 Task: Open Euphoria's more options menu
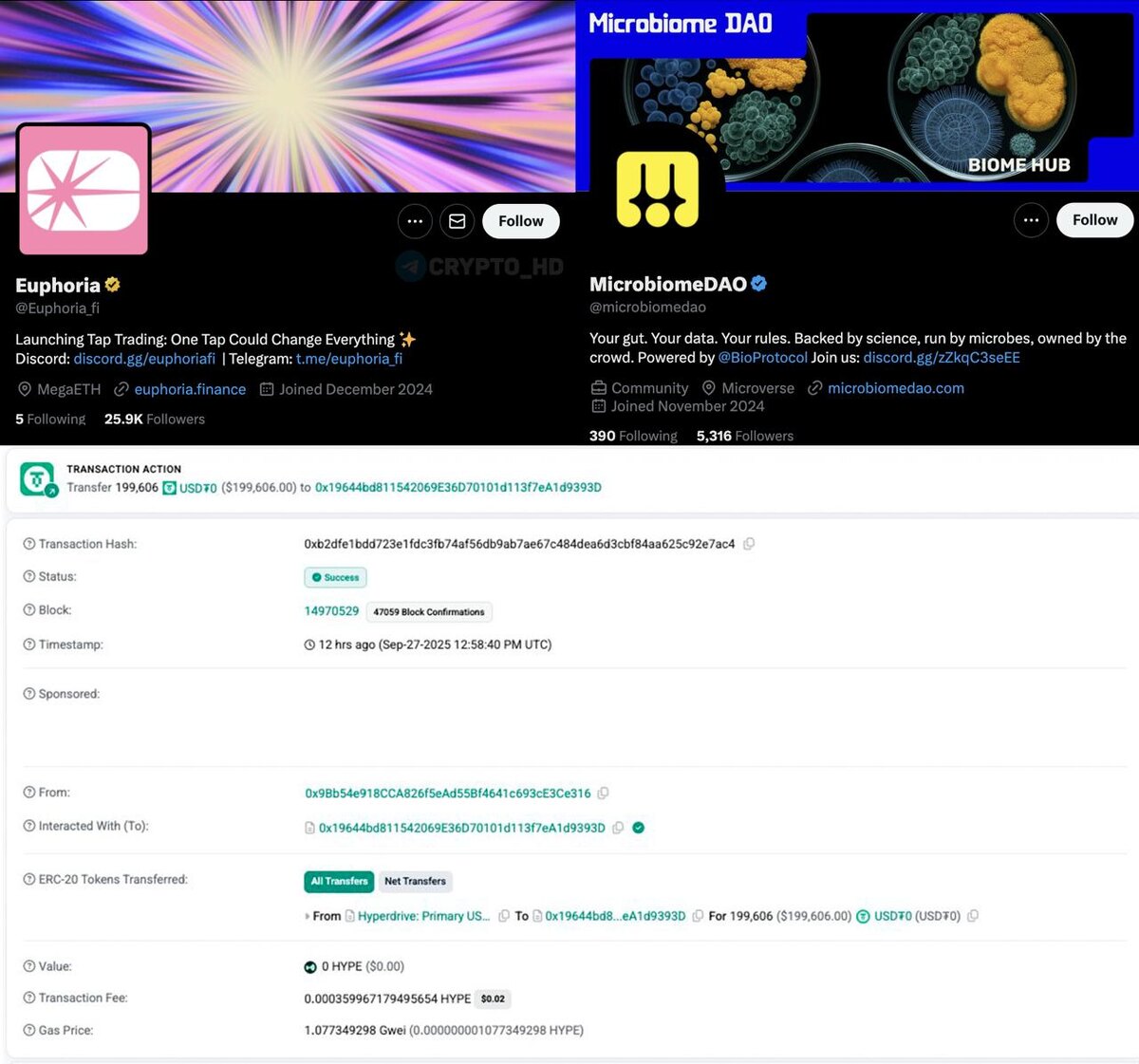point(415,221)
